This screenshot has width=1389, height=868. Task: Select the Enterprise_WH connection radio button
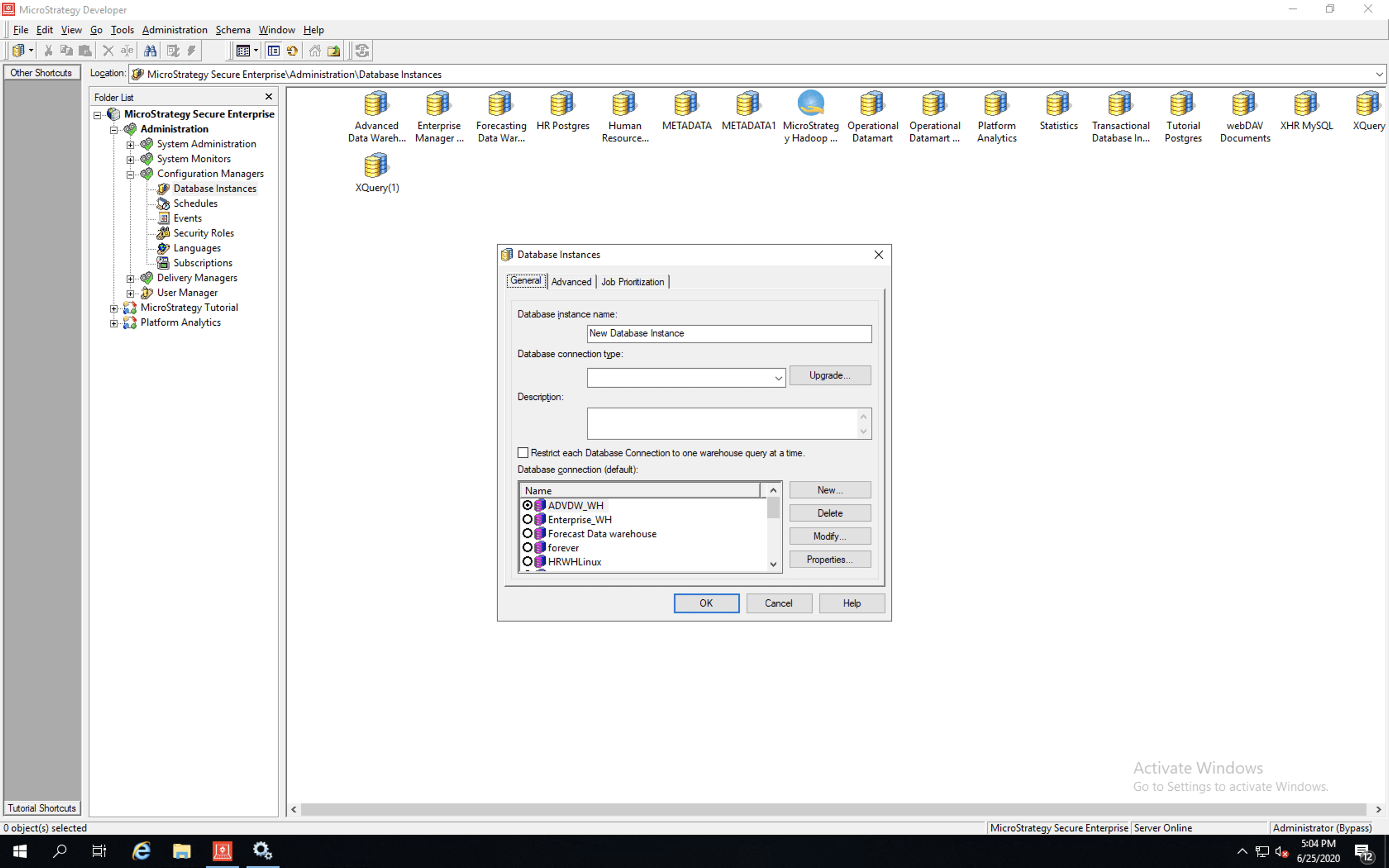click(527, 520)
